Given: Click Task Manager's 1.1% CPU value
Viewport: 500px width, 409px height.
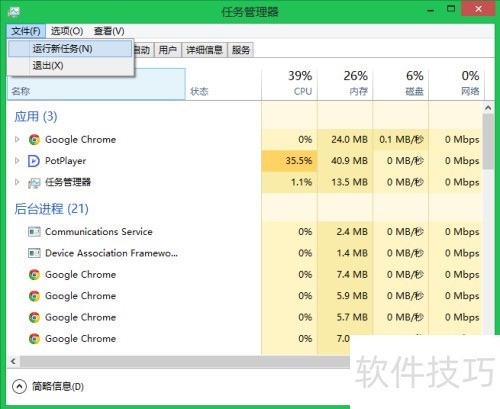Looking at the screenshot, I should coord(301,182).
